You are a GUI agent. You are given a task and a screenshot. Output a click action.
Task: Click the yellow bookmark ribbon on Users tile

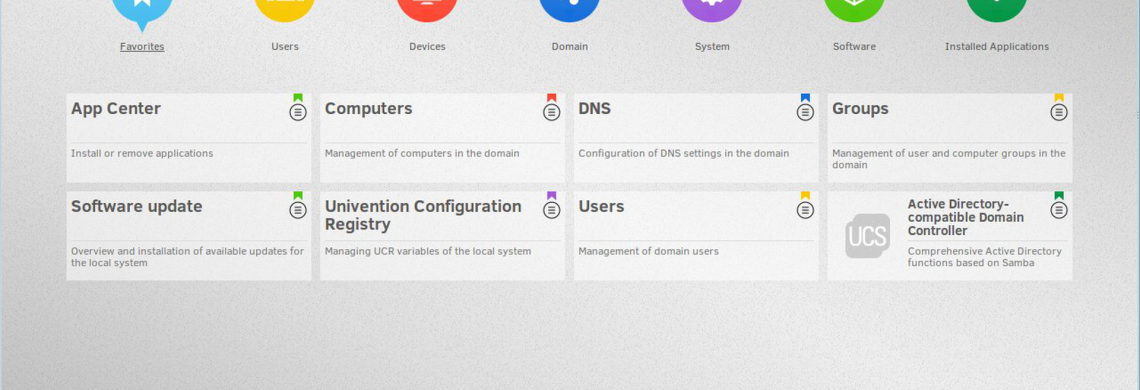[x=806, y=196]
